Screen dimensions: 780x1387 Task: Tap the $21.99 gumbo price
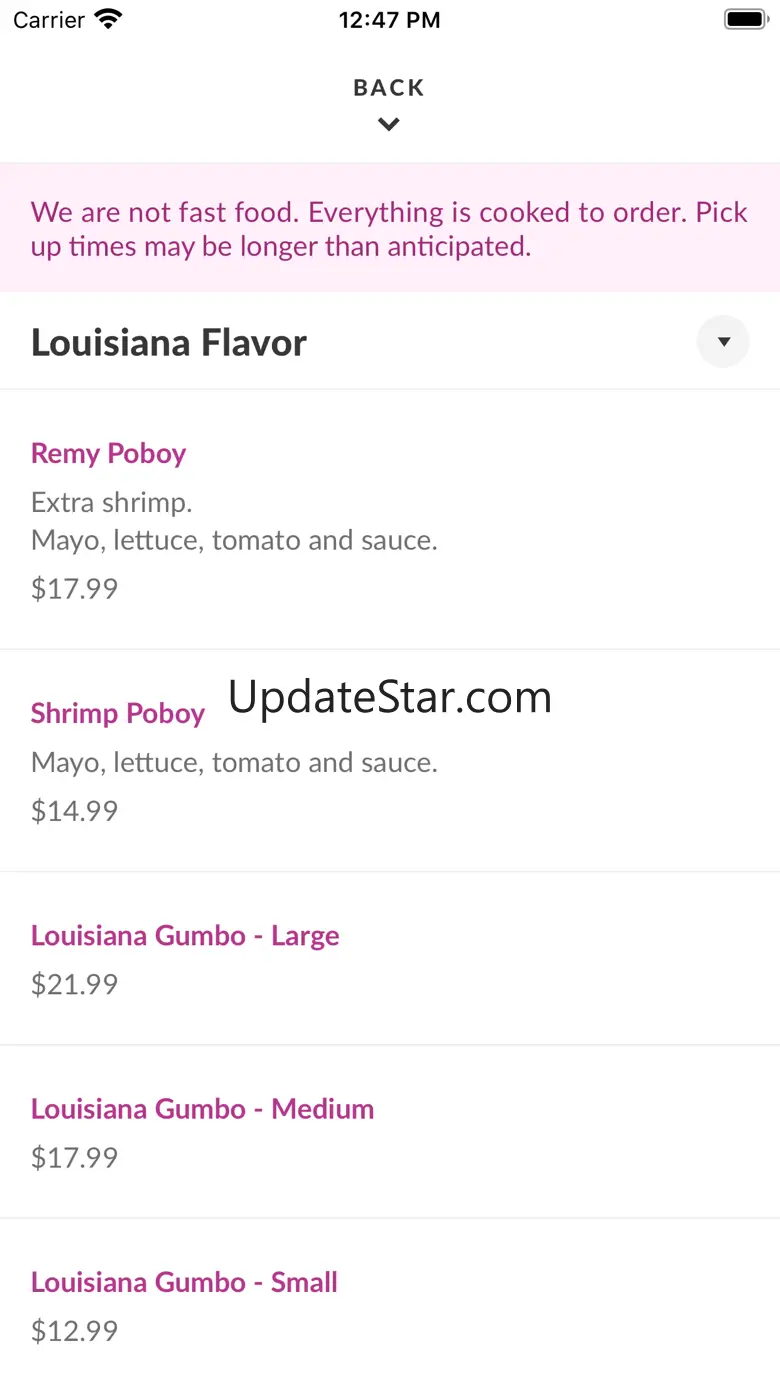tap(74, 984)
